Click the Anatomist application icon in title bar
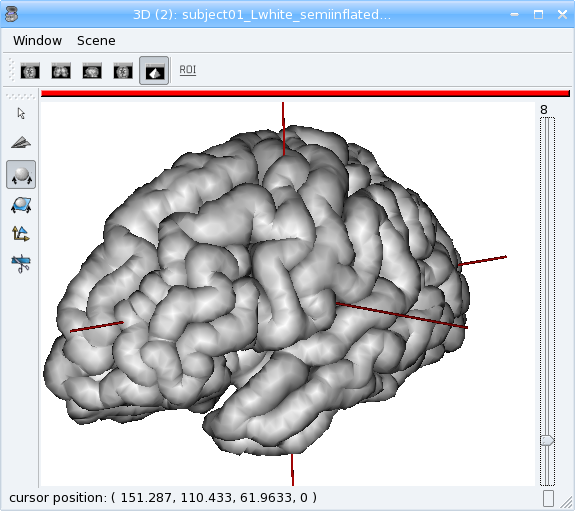The width and height of the screenshot is (575, 511). click(12, 15)
